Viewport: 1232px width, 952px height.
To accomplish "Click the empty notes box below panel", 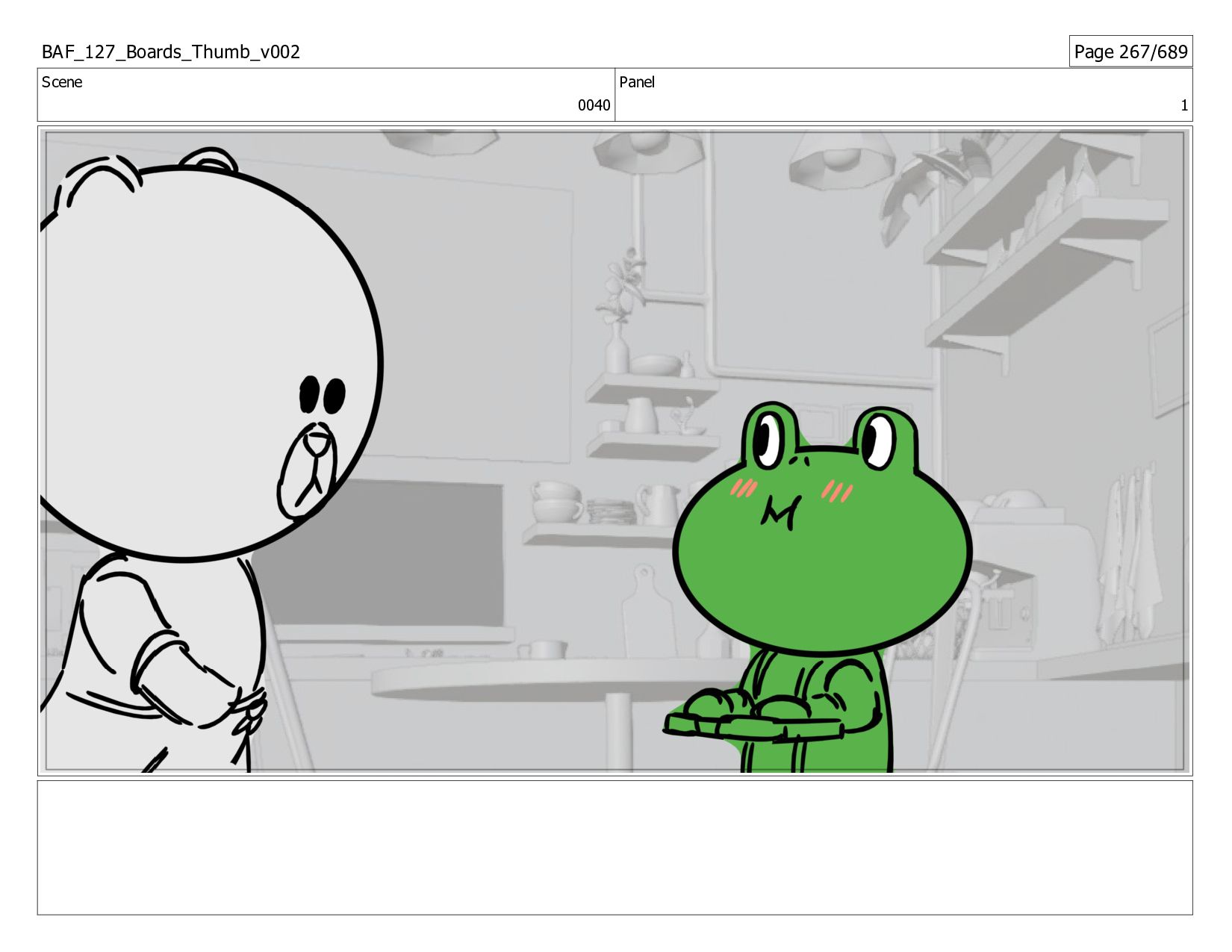I will click(x=615, y=847).
